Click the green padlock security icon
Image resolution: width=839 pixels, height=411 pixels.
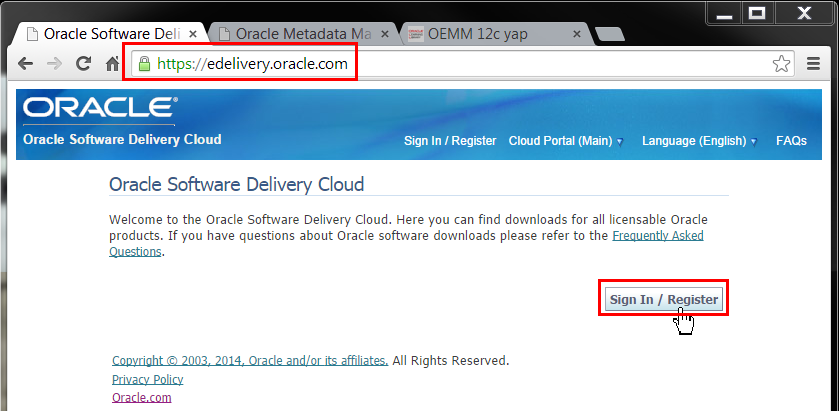(x=144, y=64)
